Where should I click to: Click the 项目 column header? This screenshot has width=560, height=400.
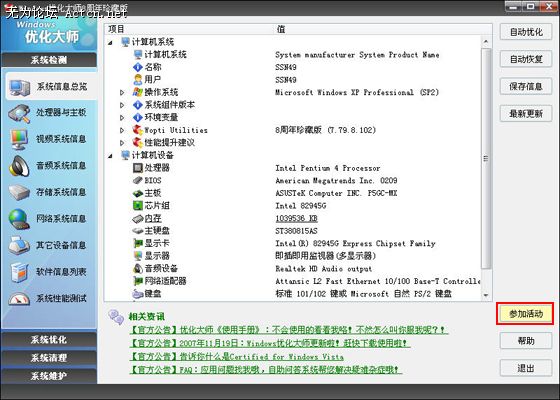tap(116, 29)
